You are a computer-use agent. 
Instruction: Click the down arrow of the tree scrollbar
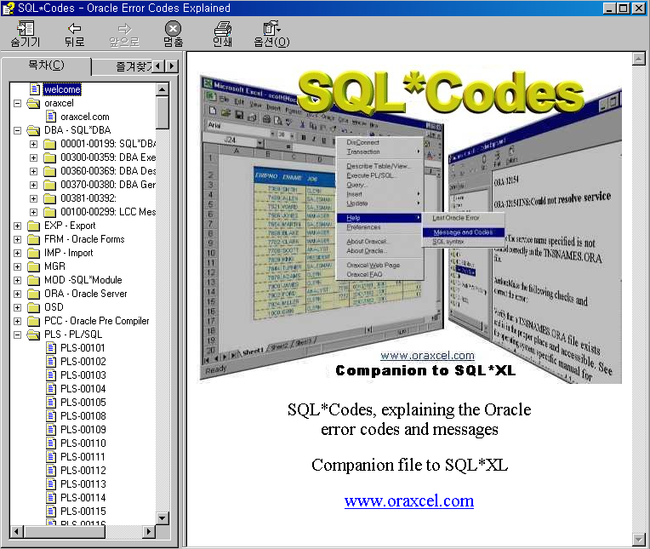tap(162, 518)
